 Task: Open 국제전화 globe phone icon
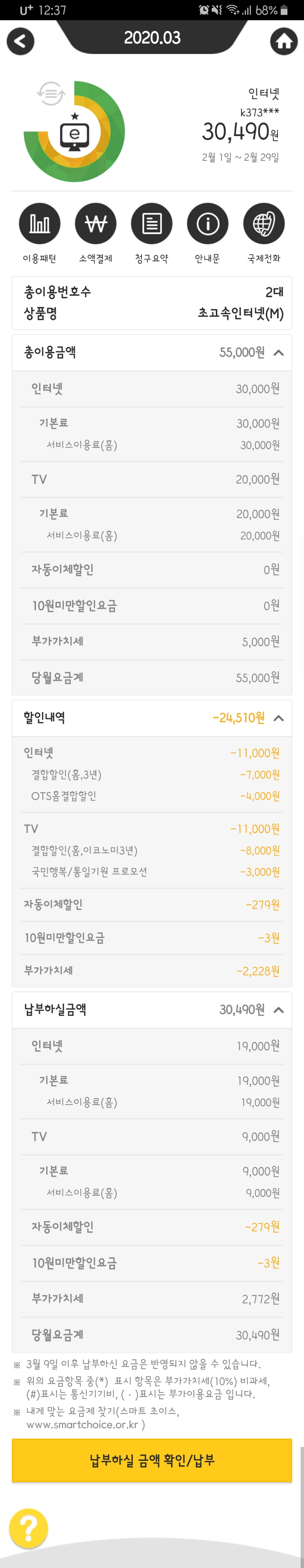(x=264, y=223)
